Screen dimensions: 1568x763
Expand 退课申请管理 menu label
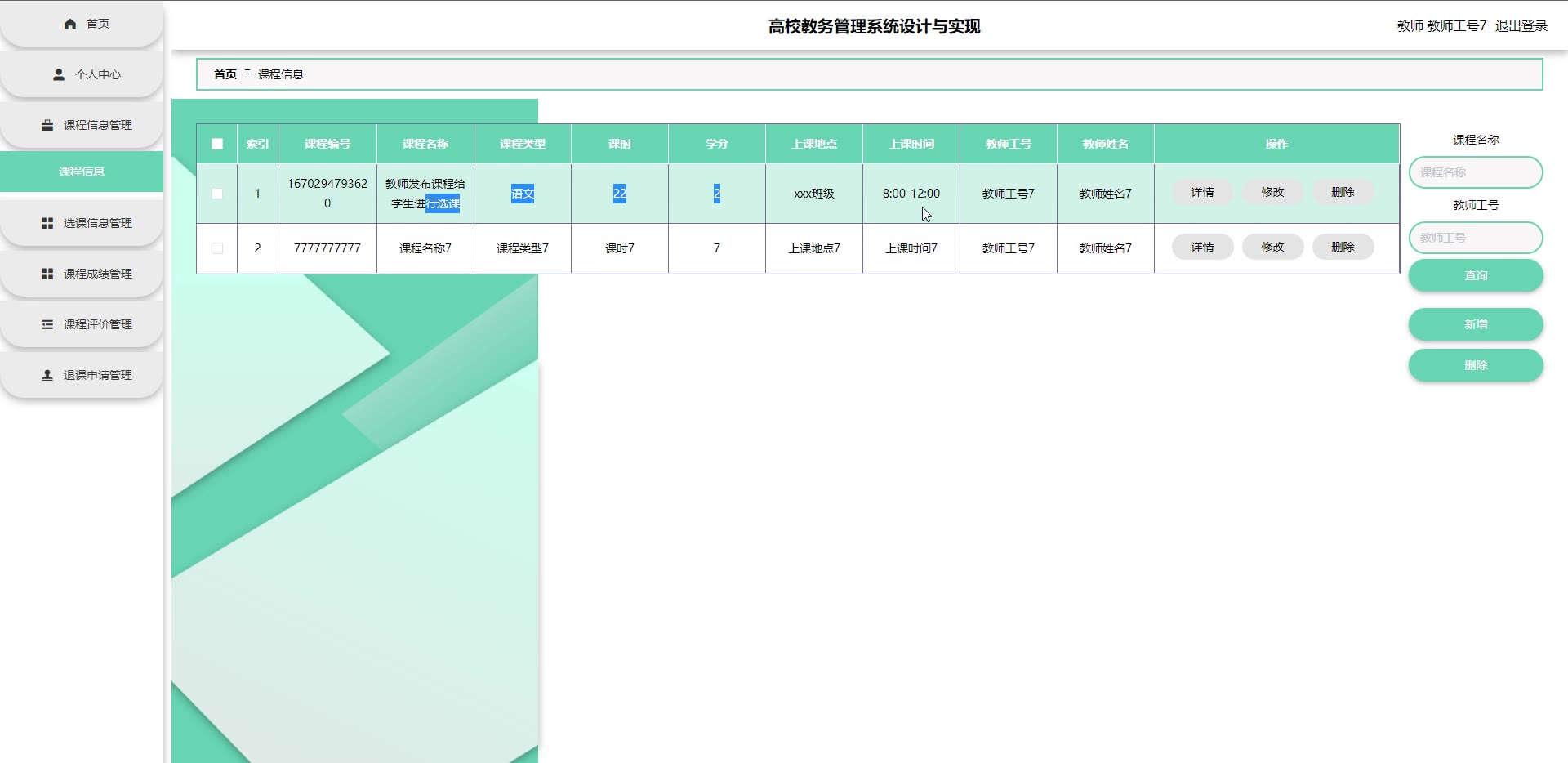(x=98, y=375)
